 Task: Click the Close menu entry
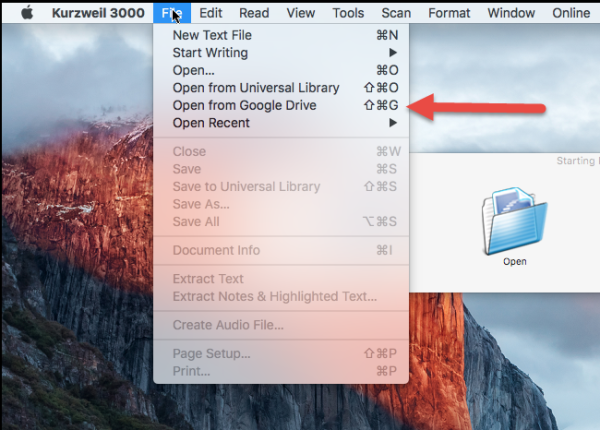pos(281,151)
